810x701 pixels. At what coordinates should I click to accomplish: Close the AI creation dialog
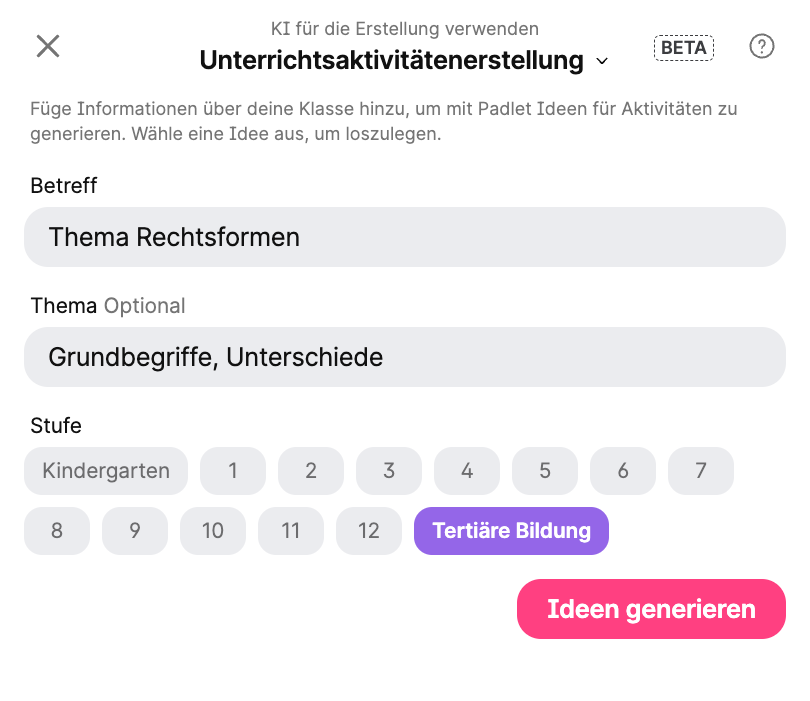pos(48,46)
